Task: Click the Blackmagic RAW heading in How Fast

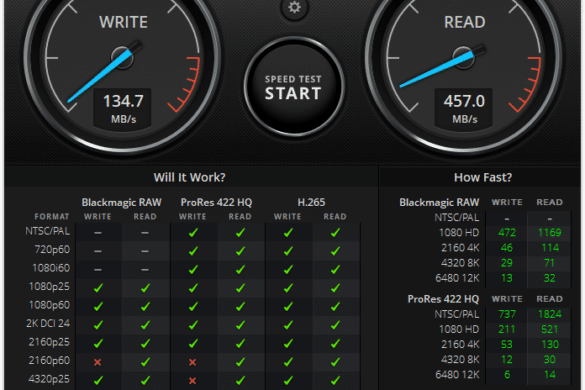Action: pyautogui.click(x=439, y=202)
